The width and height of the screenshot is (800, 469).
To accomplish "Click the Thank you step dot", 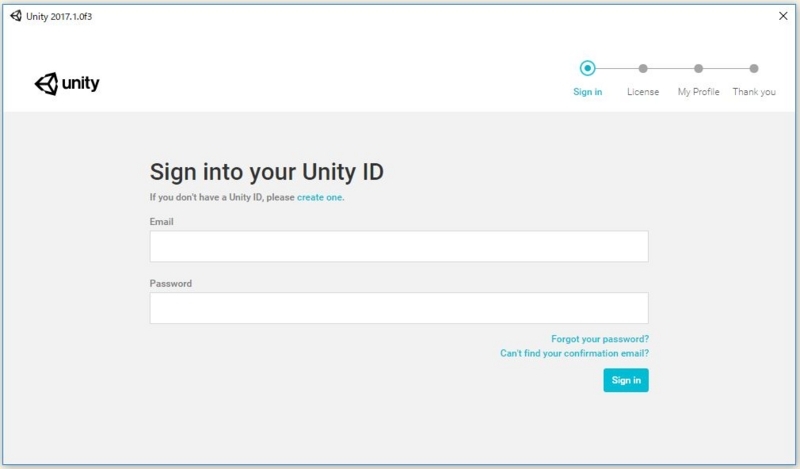I will click(x=754, y=68).
